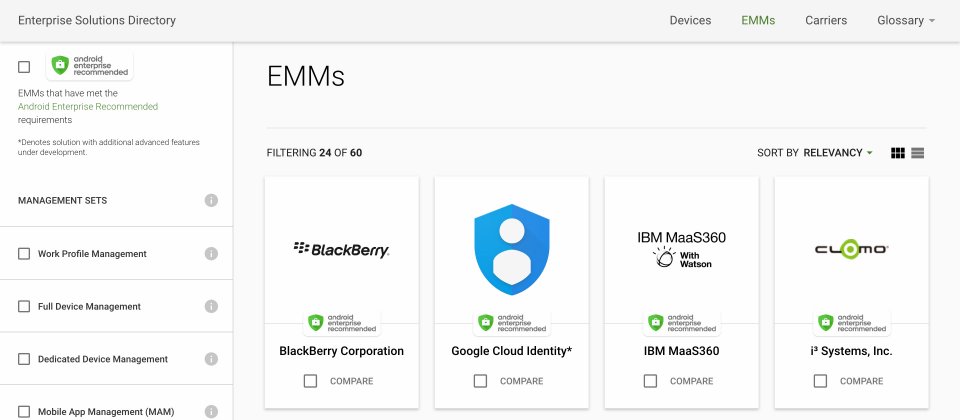Follow the Android Enterprise Recommended link

[88, 107]
